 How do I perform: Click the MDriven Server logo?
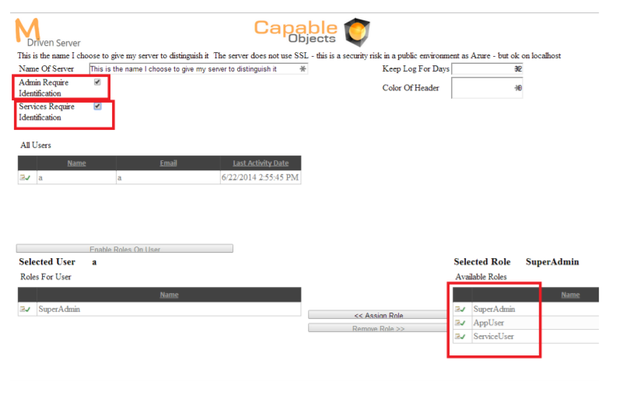(x=48, y=33)
